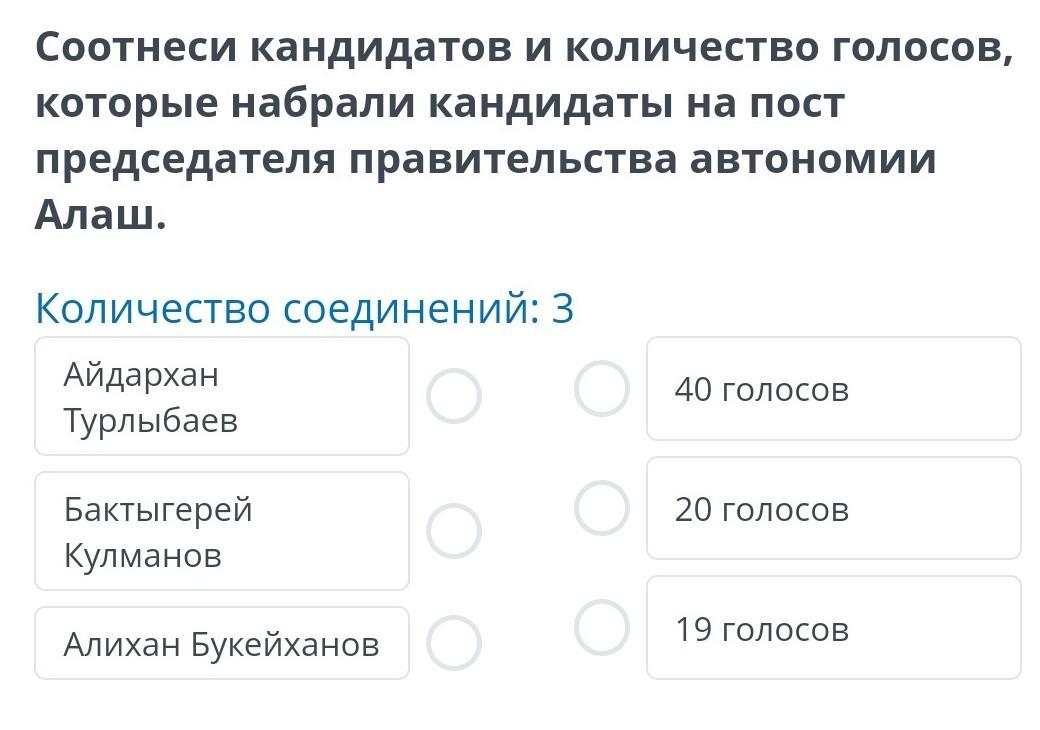
Task: Select the circle left of 40 голосов
Action: pos(602,389)
